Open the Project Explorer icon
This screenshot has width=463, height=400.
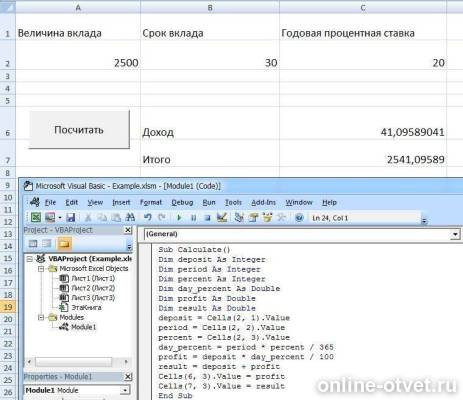coord(239,218)
